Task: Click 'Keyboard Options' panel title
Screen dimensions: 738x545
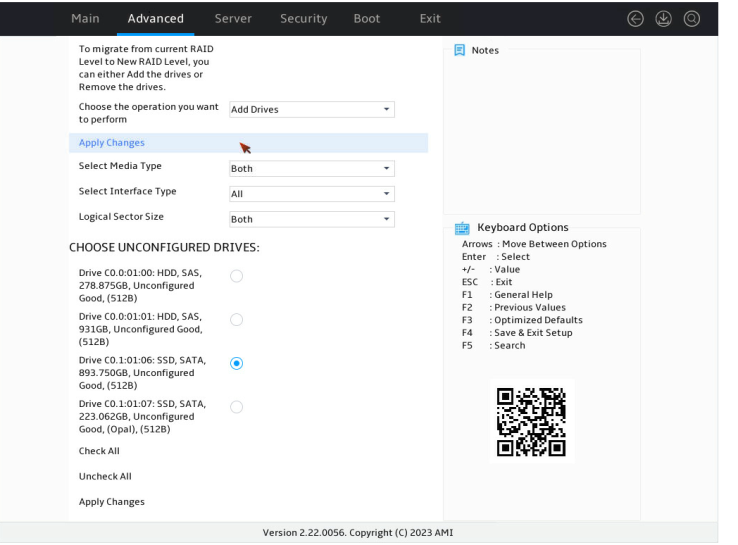Action: [523, 227]
